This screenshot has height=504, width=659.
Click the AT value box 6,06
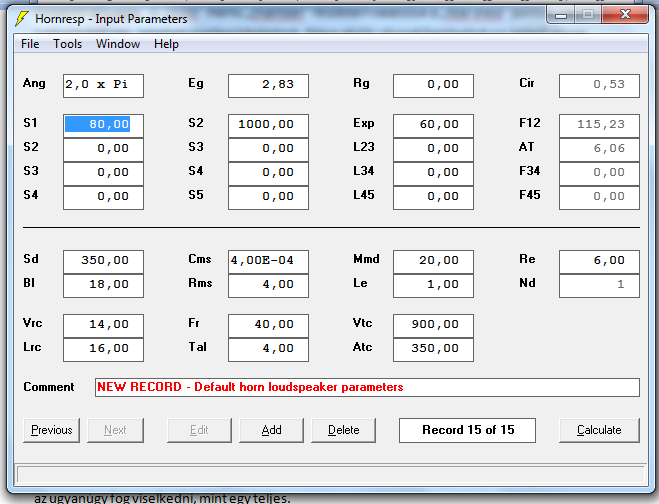click(x=599, y=149)
